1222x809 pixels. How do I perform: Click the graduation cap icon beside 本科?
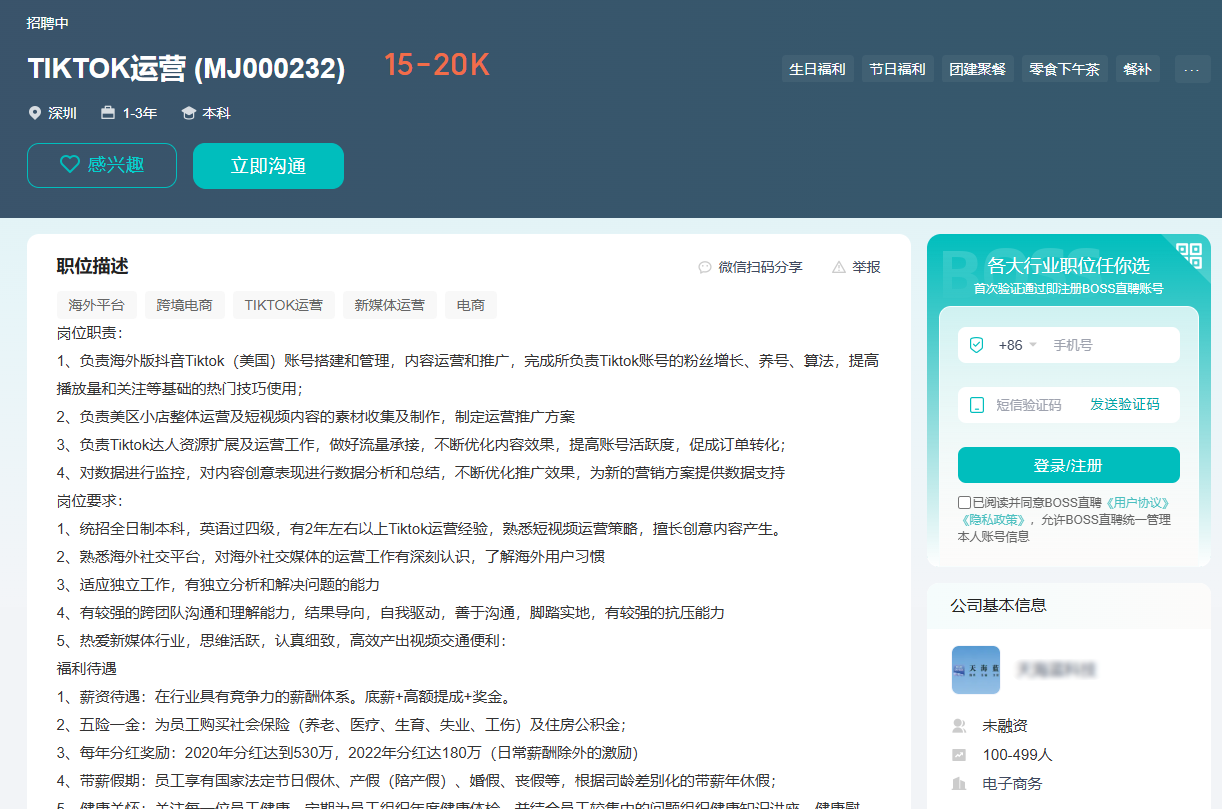click(188, 113)
